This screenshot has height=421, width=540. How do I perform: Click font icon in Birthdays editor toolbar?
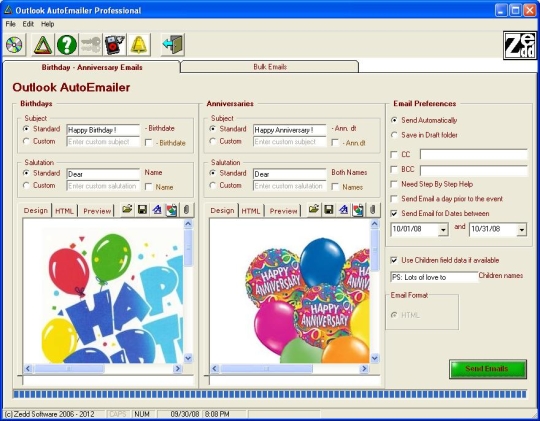click(157, 209)
